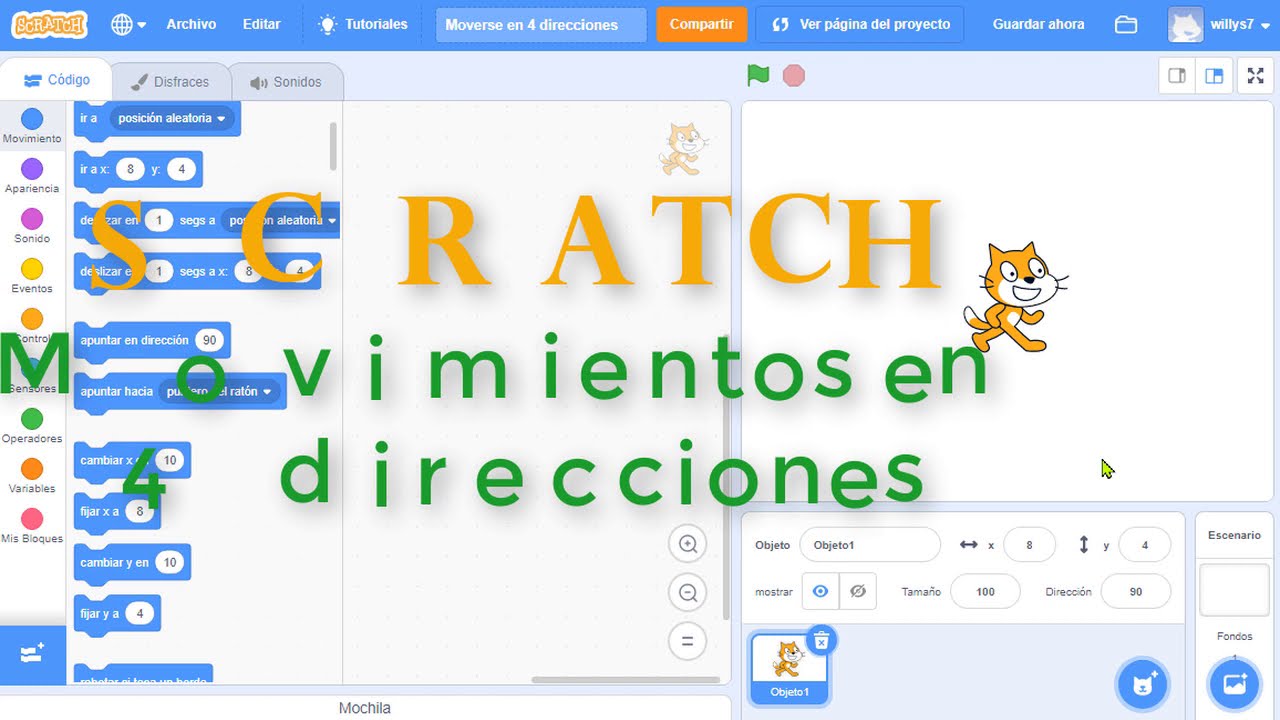Click the Dirección field

pos(1136,591)
